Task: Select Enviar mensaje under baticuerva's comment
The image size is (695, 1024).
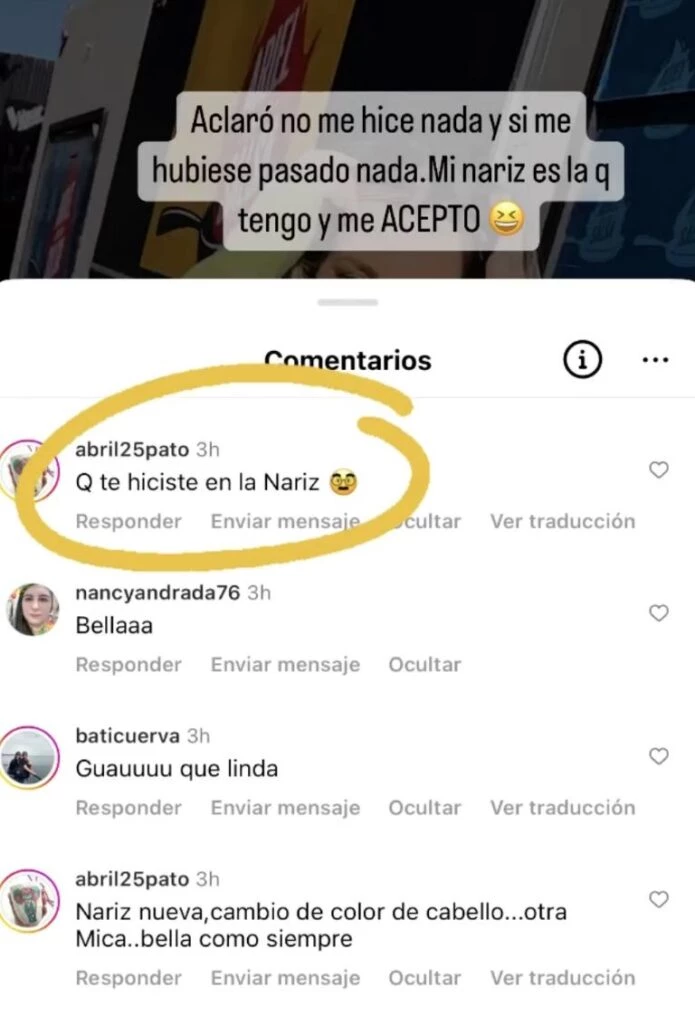Action: point(285,807)
